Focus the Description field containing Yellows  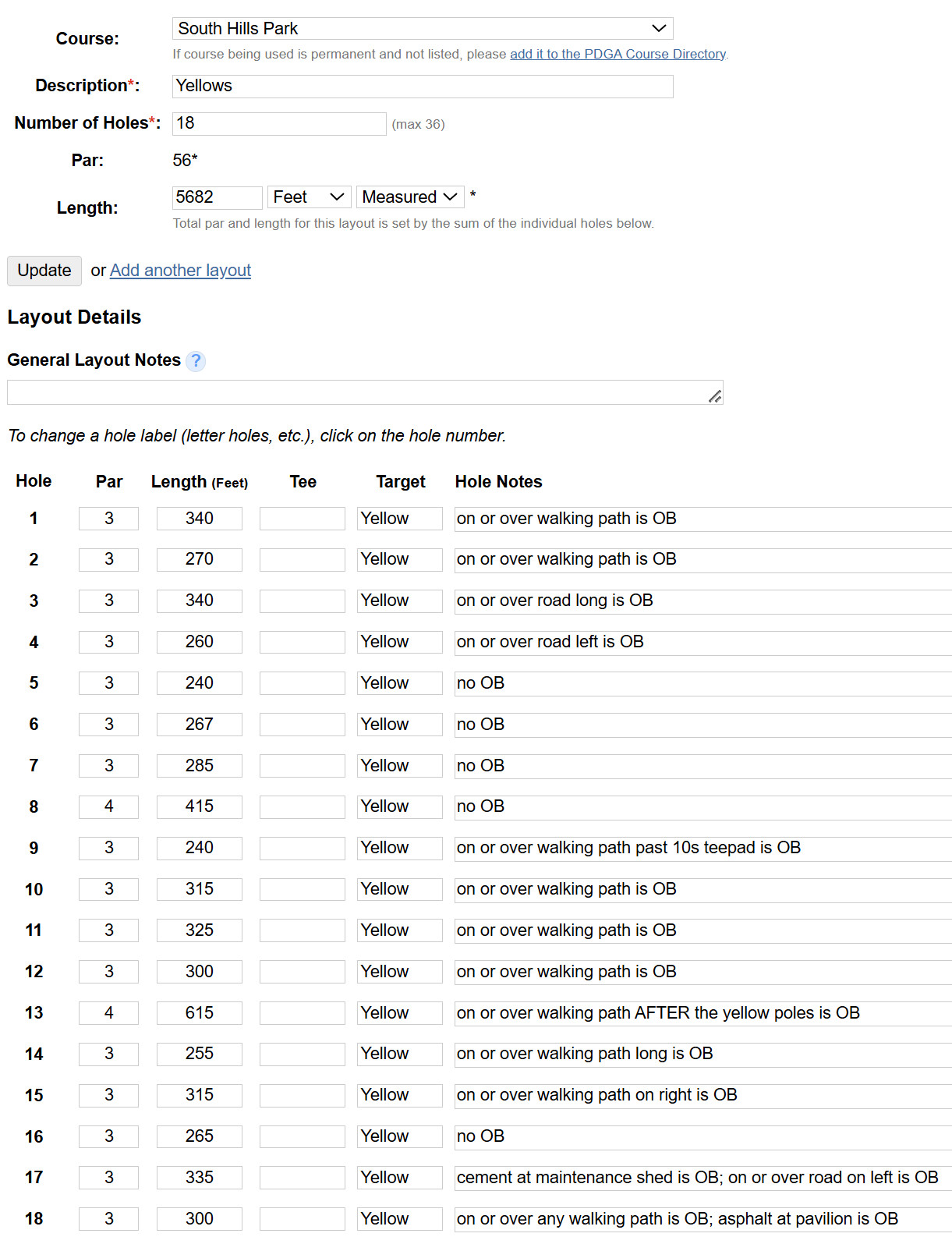click(423, 87)
